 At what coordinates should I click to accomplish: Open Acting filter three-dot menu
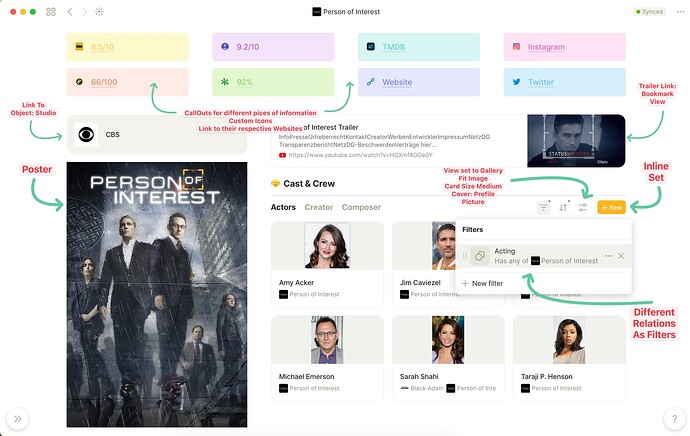pos(609,256)
